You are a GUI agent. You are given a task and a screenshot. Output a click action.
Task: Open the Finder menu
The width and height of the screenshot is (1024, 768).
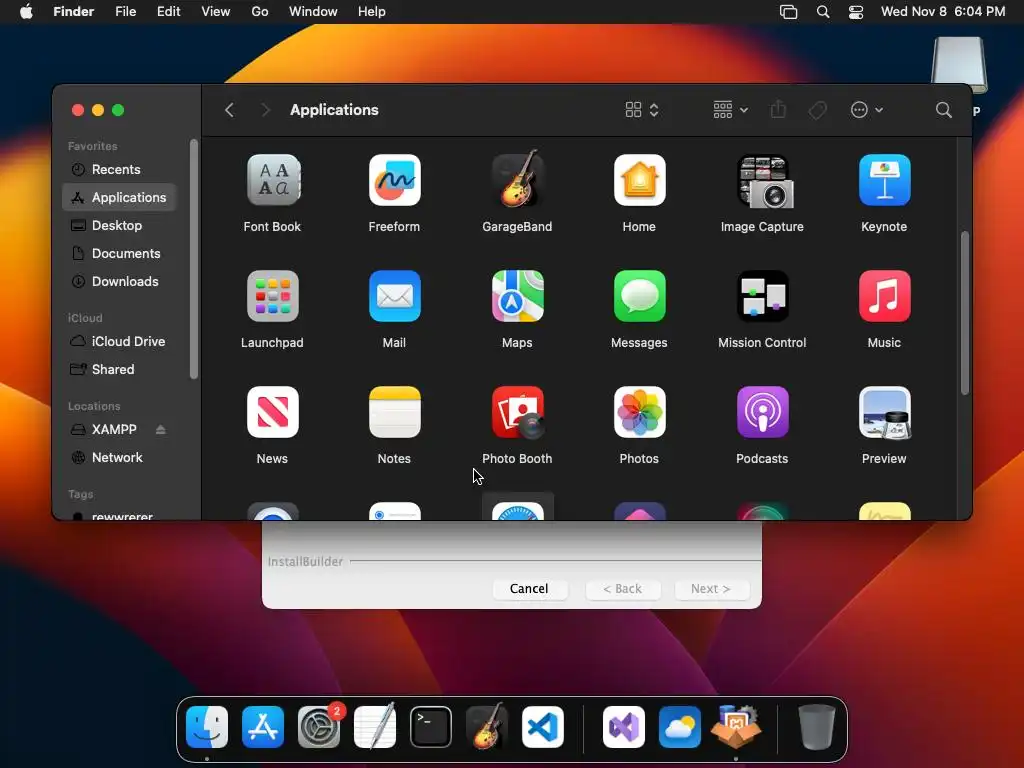[74, 12]
